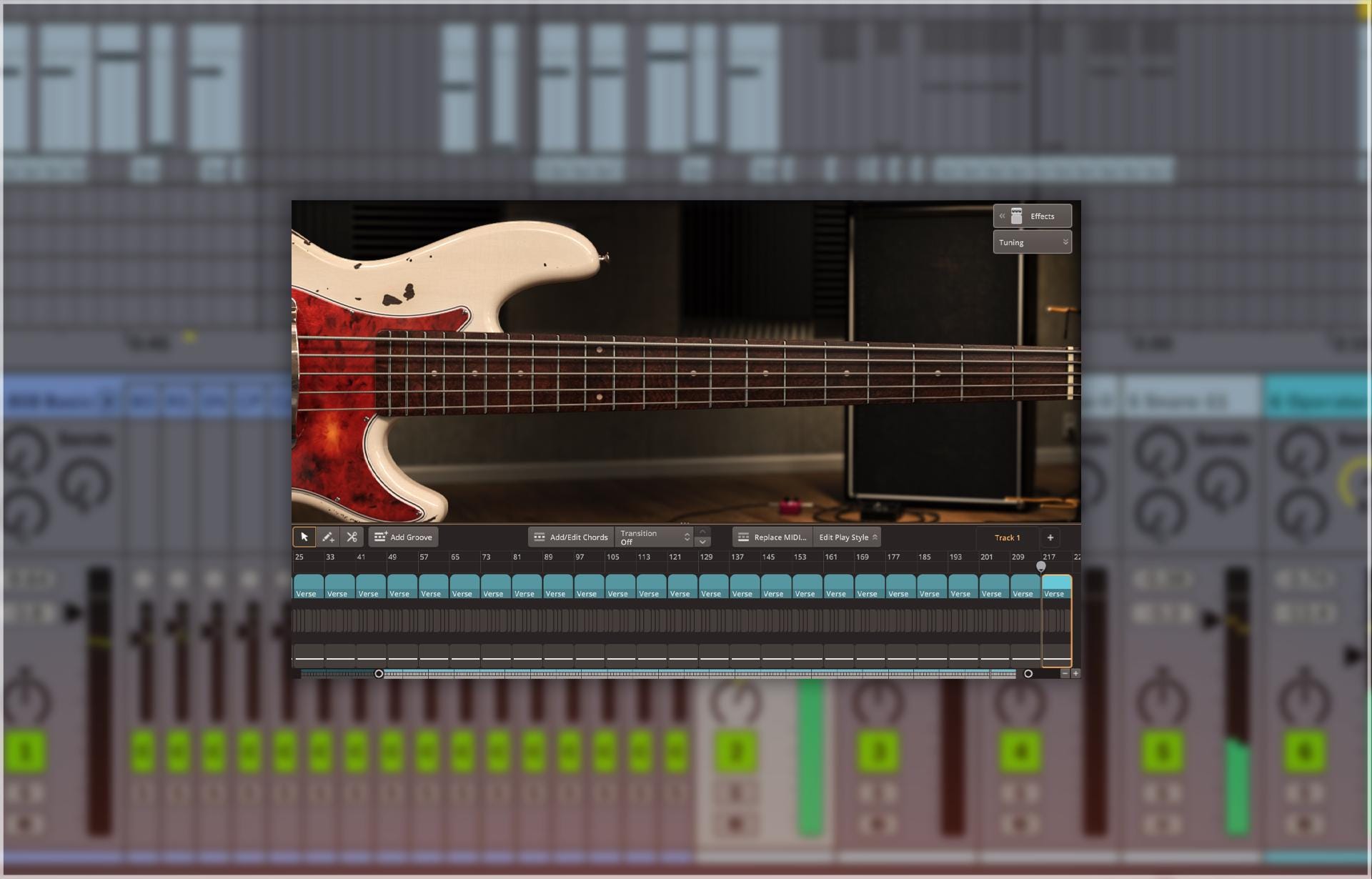Click the Replace MIDI... button
The image size is (1372, 879).
click(772, 537)
